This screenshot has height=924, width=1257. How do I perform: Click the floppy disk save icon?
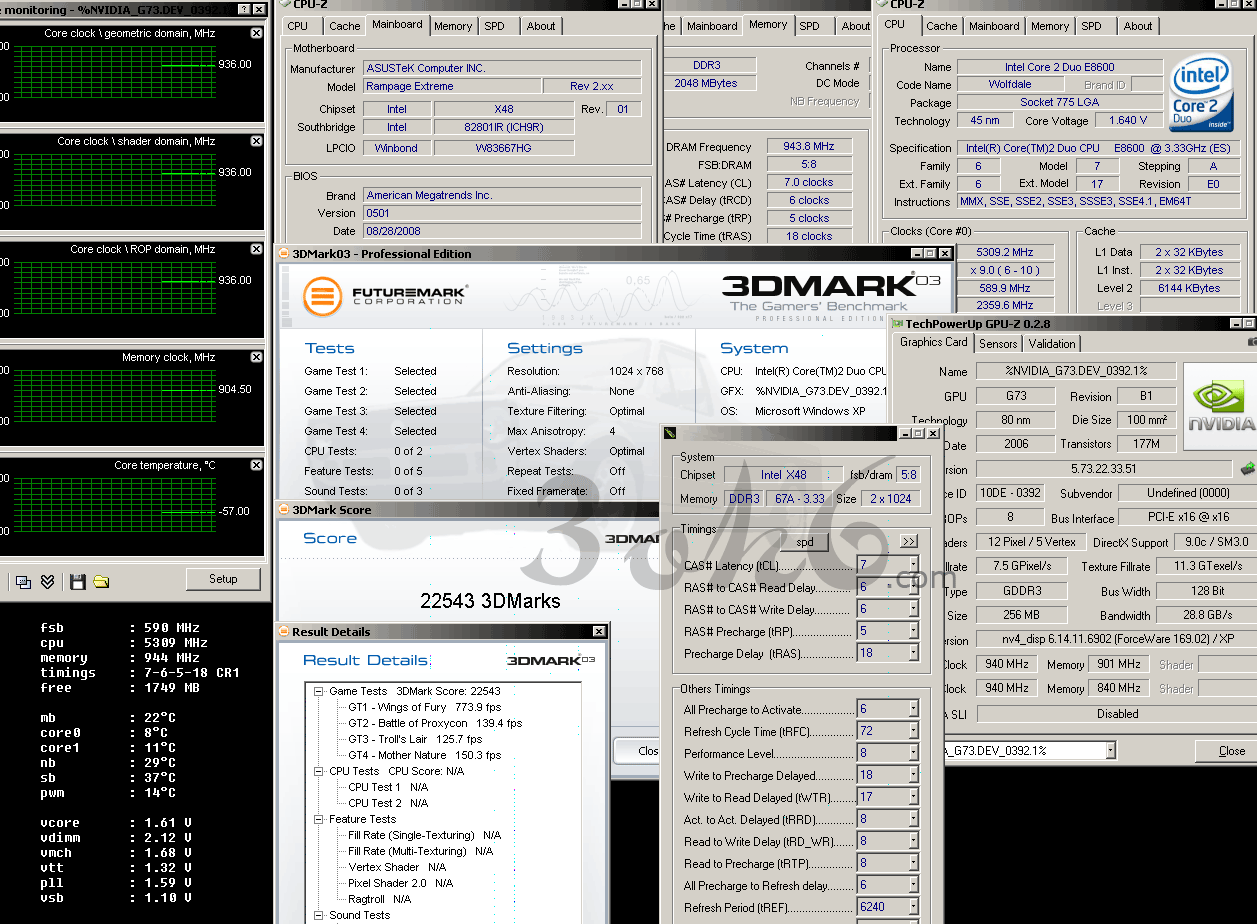(x=78, y=581)
